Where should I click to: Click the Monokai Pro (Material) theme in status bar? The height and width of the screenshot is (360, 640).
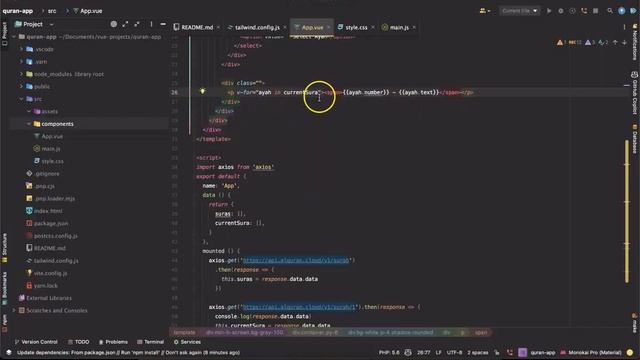[x=594, y=352]
